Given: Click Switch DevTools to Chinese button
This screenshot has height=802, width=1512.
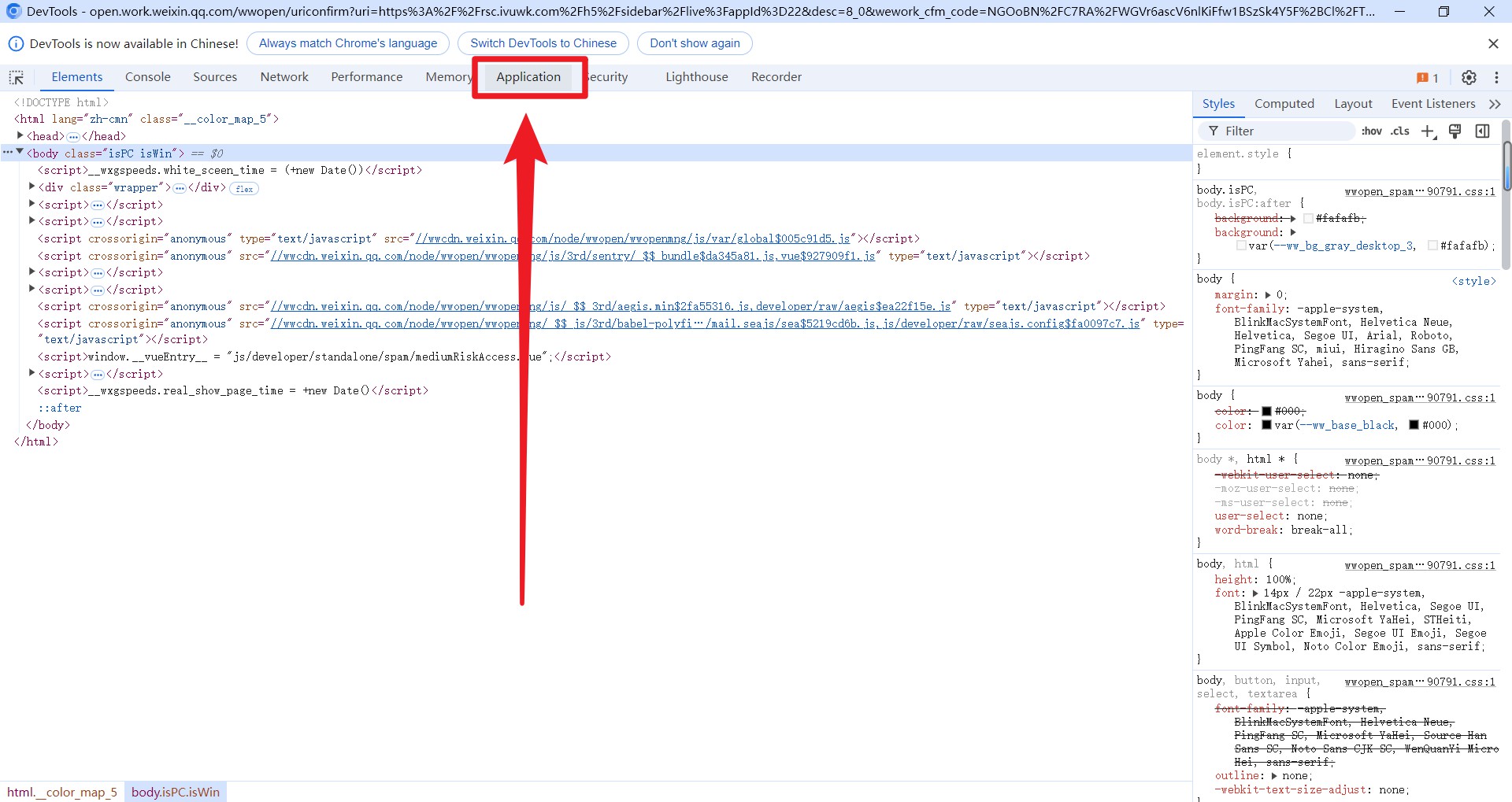Looking at the screenshot, I should [x=543, y=43].
